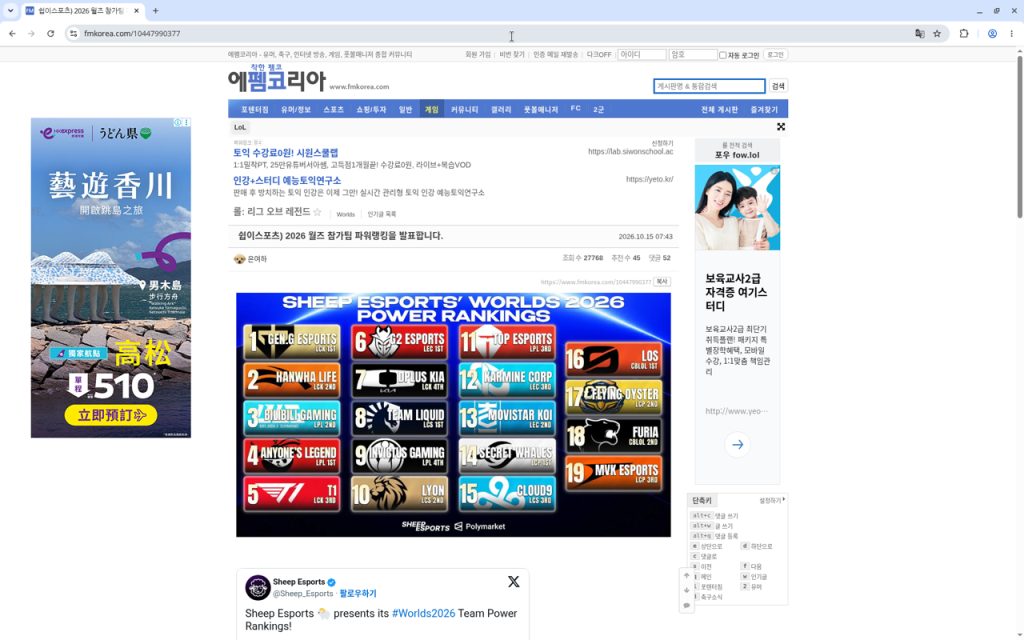The width and height of the screenshot is (1024, 640).
Task: Open Chrome three-dot menu
Action: (x=1012, y=33)
